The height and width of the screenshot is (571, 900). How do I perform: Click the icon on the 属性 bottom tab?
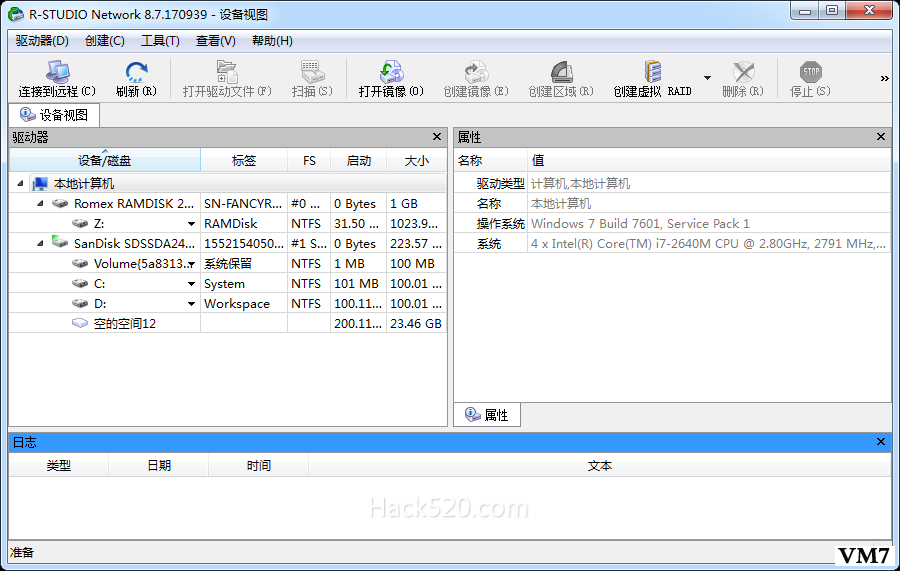[x=472, y=414]
